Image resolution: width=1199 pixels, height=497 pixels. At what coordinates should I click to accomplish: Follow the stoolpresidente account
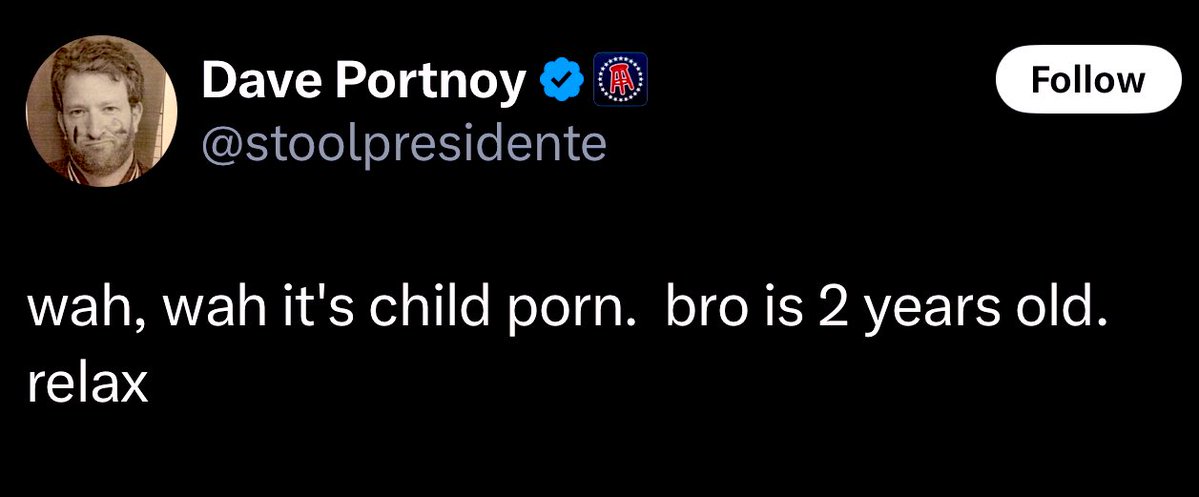[1088, 78]
